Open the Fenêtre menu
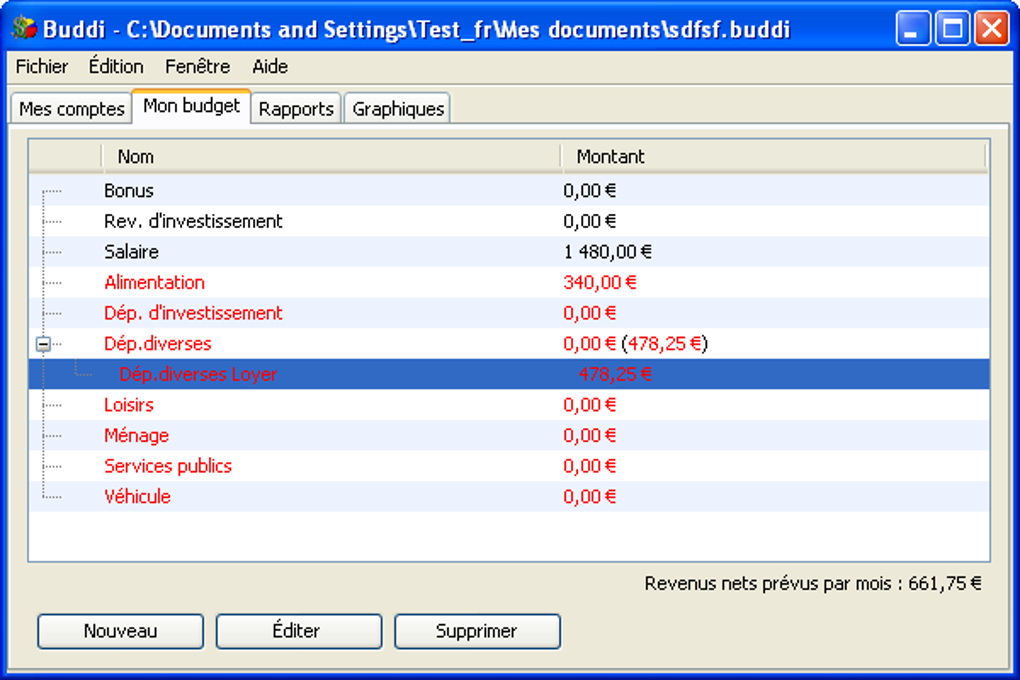 [x=198, y=67]
